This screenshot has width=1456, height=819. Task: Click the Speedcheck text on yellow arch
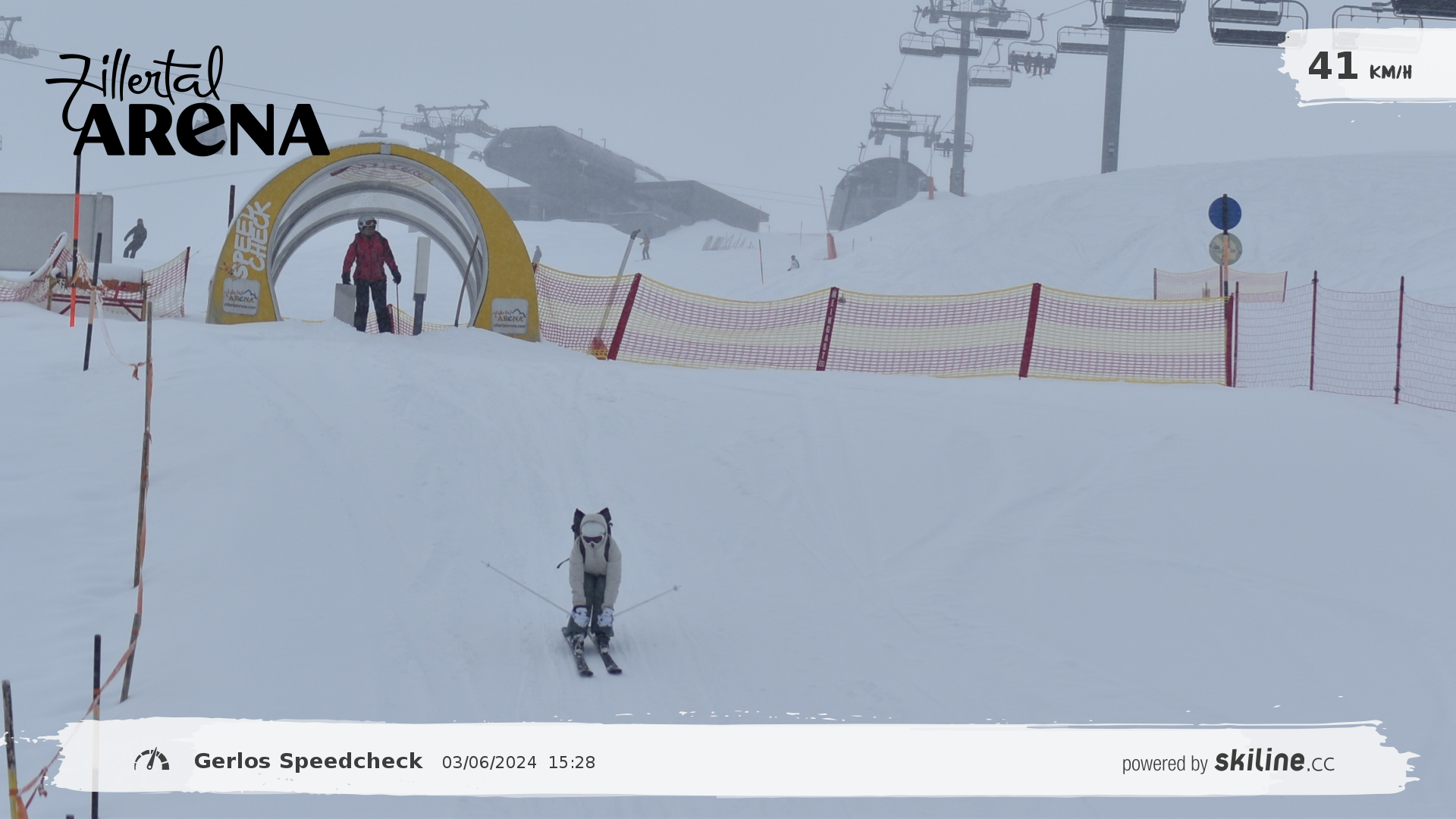point(250,240)
